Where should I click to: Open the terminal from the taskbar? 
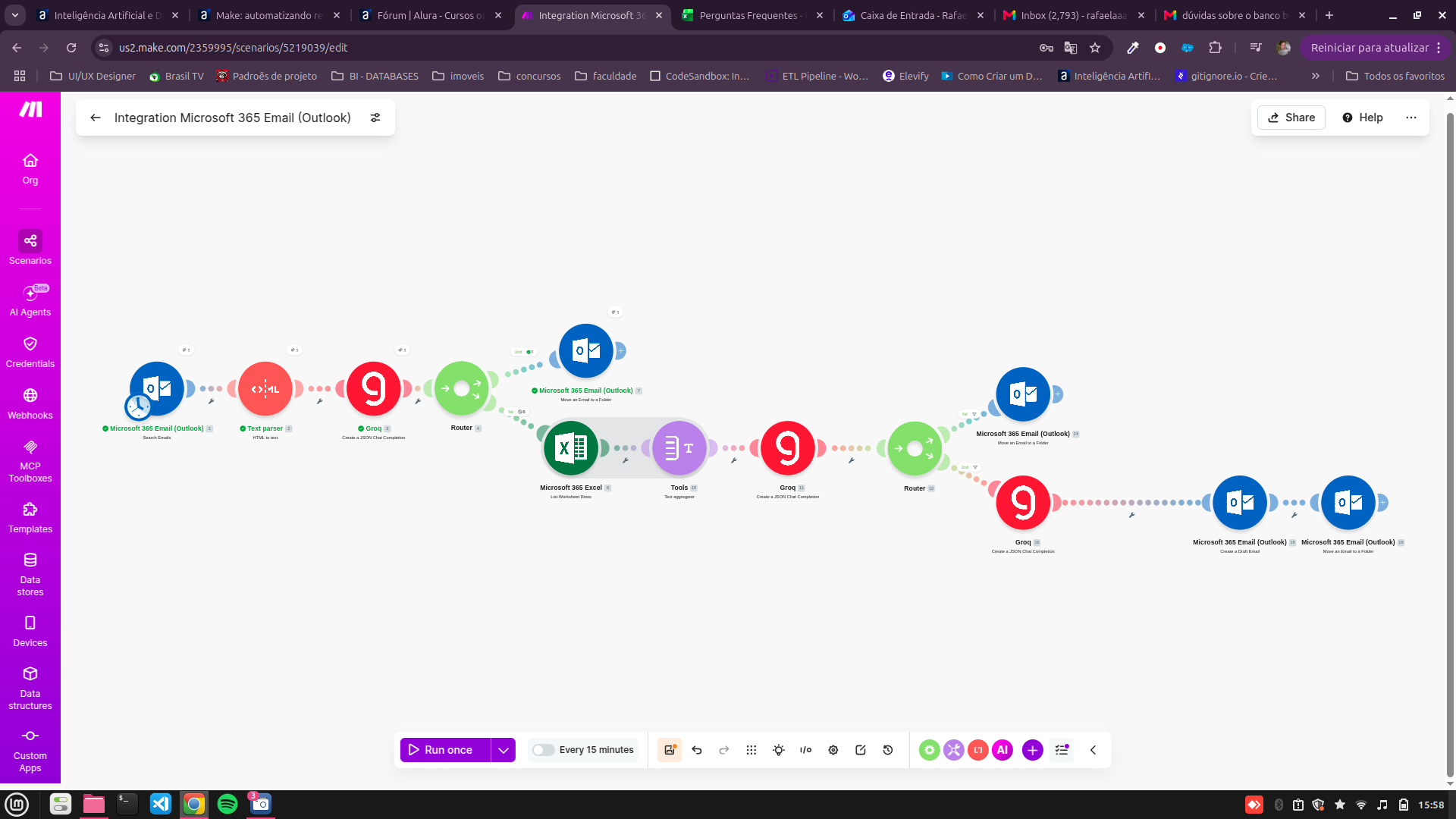(127, 804)
